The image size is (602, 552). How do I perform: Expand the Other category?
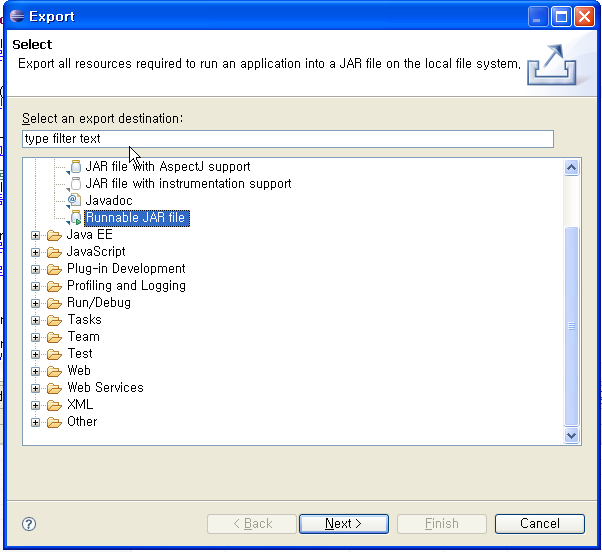(35, 422)
